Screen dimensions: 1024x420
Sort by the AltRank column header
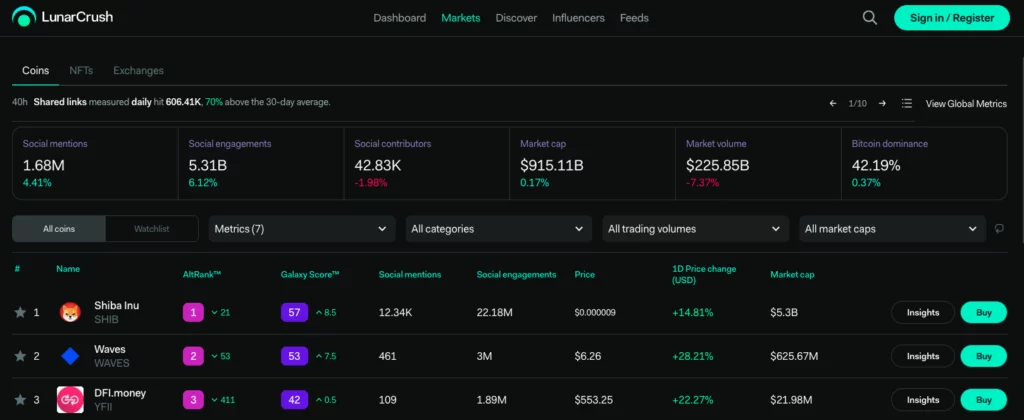click(x=202, y=274)
